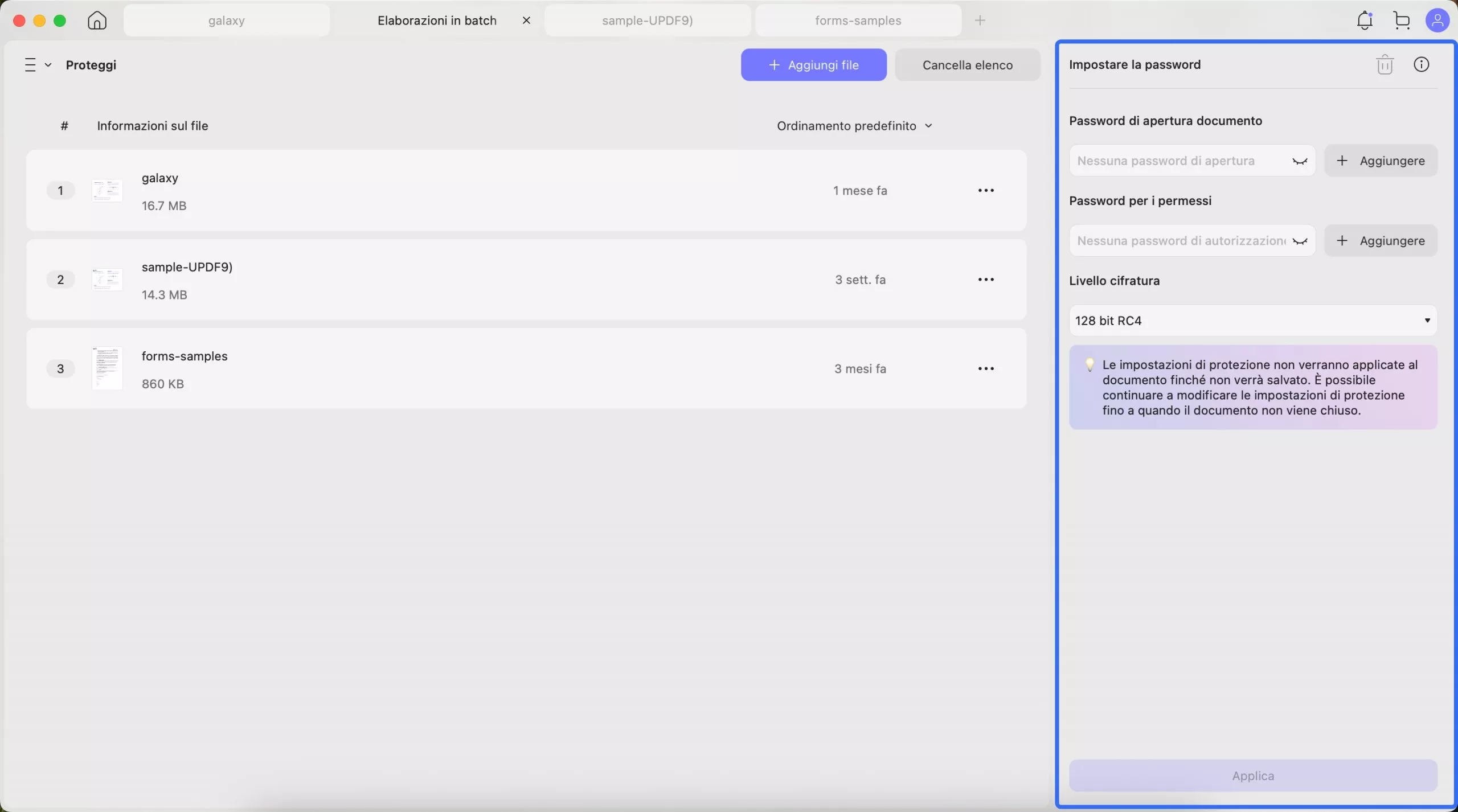1458x812 pixels.
Task: Switch to the forms-samples tab
Action: tap(858, 20)
